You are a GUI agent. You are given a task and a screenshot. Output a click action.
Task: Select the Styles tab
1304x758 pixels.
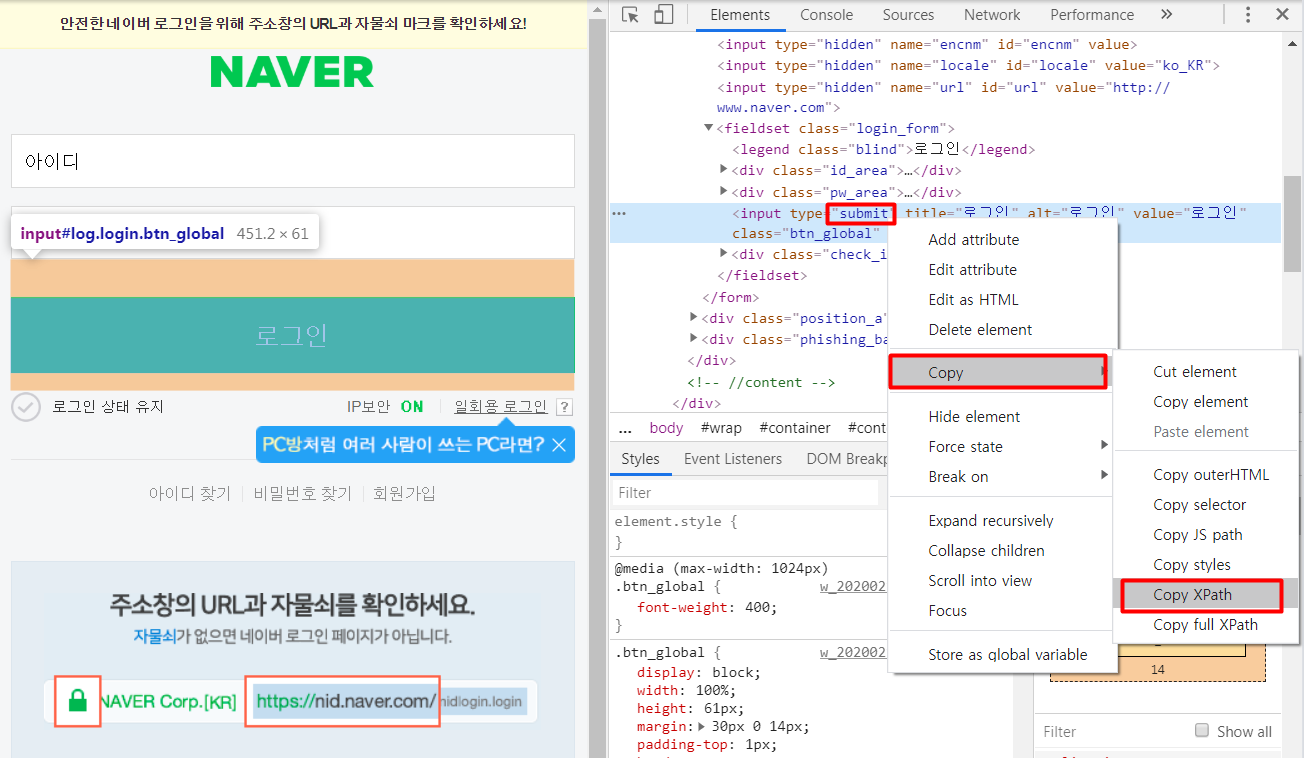[x=640, y=459]
